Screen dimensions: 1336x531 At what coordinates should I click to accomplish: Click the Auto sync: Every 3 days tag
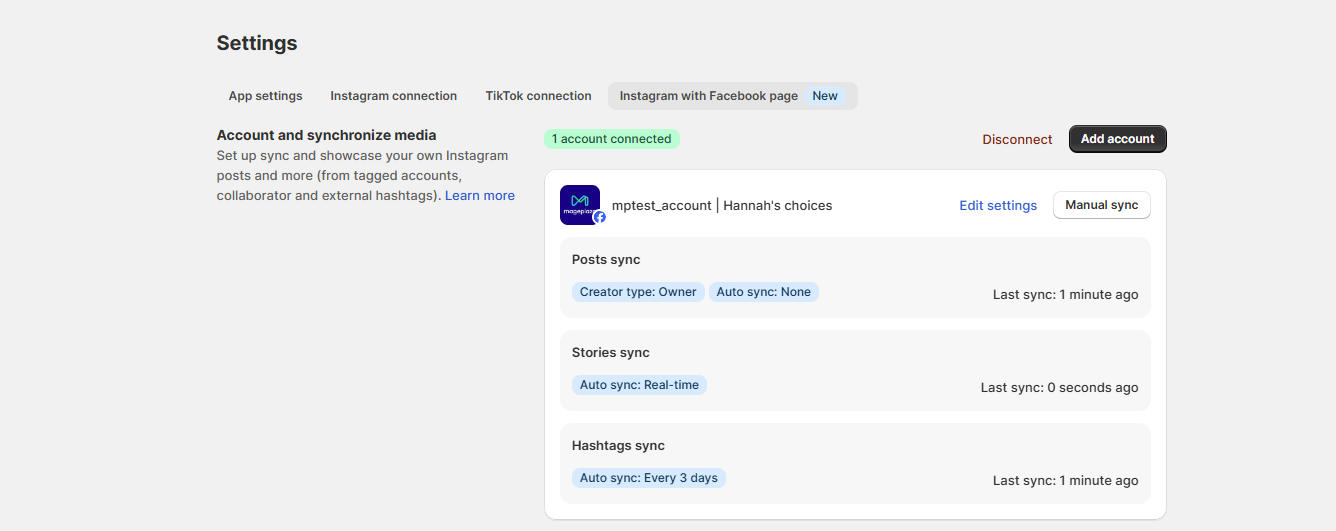coord(649,478)
